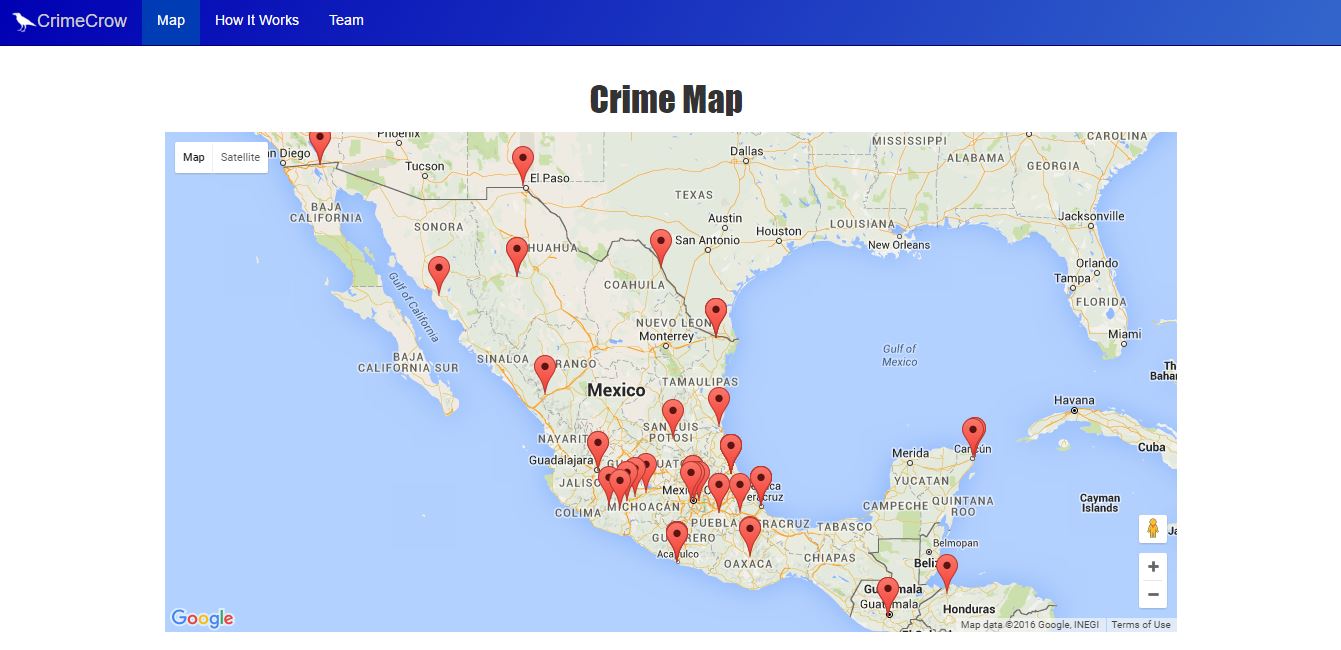Click the Guadalajara city label

(x=562, y=461)
